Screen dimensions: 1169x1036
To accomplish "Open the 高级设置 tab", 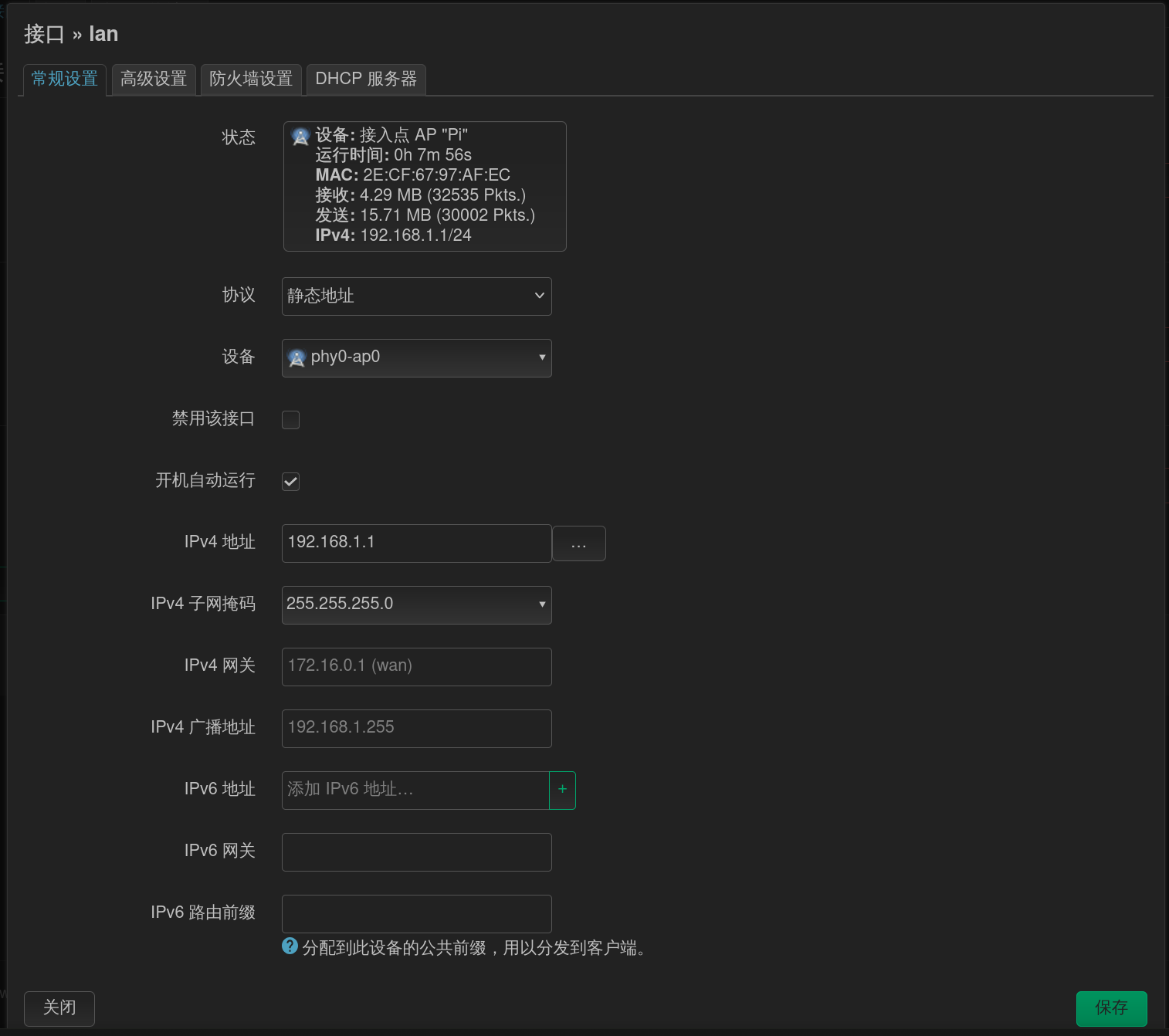I will [x=153, y=79].
